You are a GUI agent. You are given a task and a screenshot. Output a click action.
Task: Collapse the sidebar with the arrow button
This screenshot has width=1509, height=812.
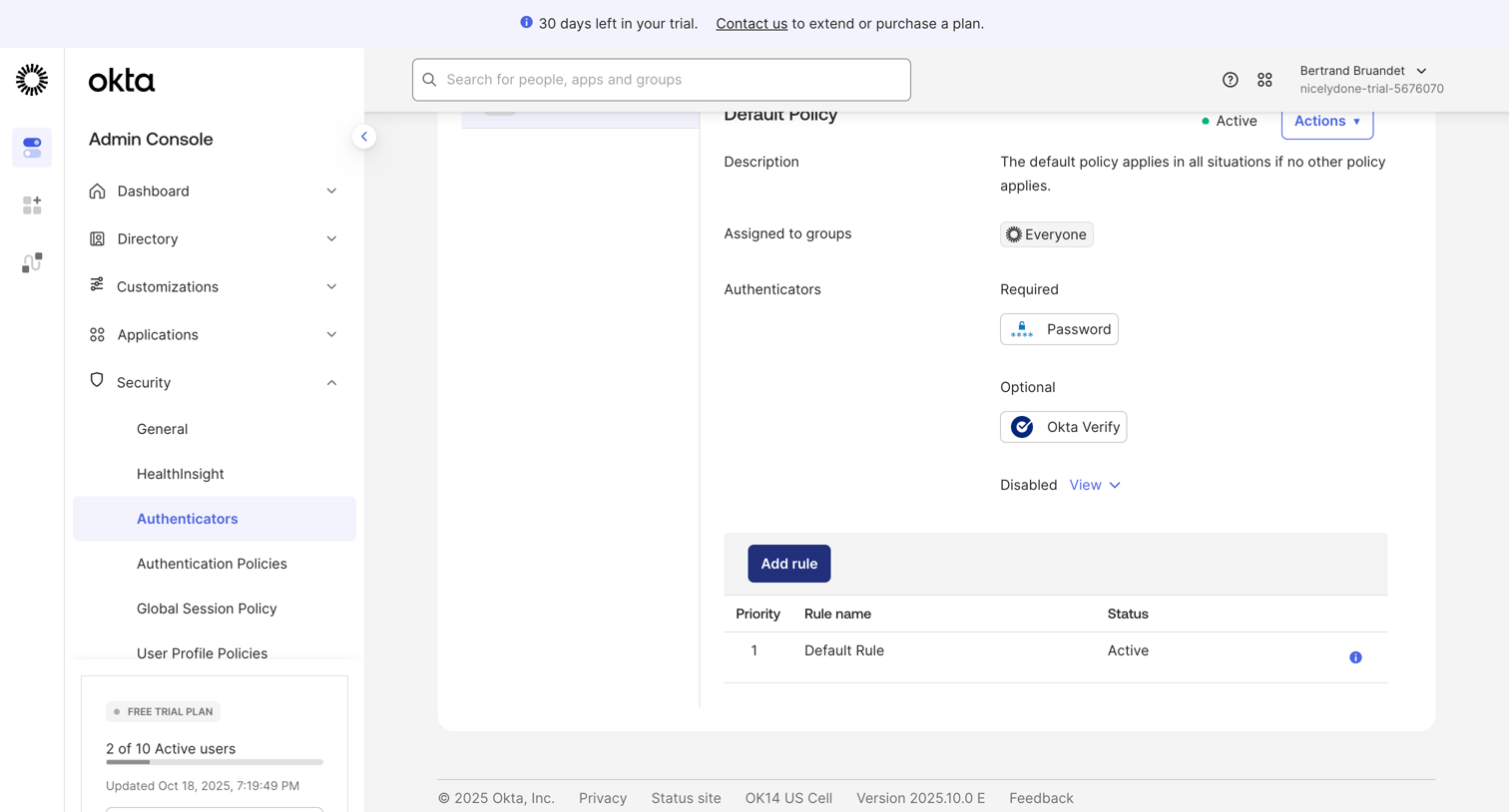(364, 137)
